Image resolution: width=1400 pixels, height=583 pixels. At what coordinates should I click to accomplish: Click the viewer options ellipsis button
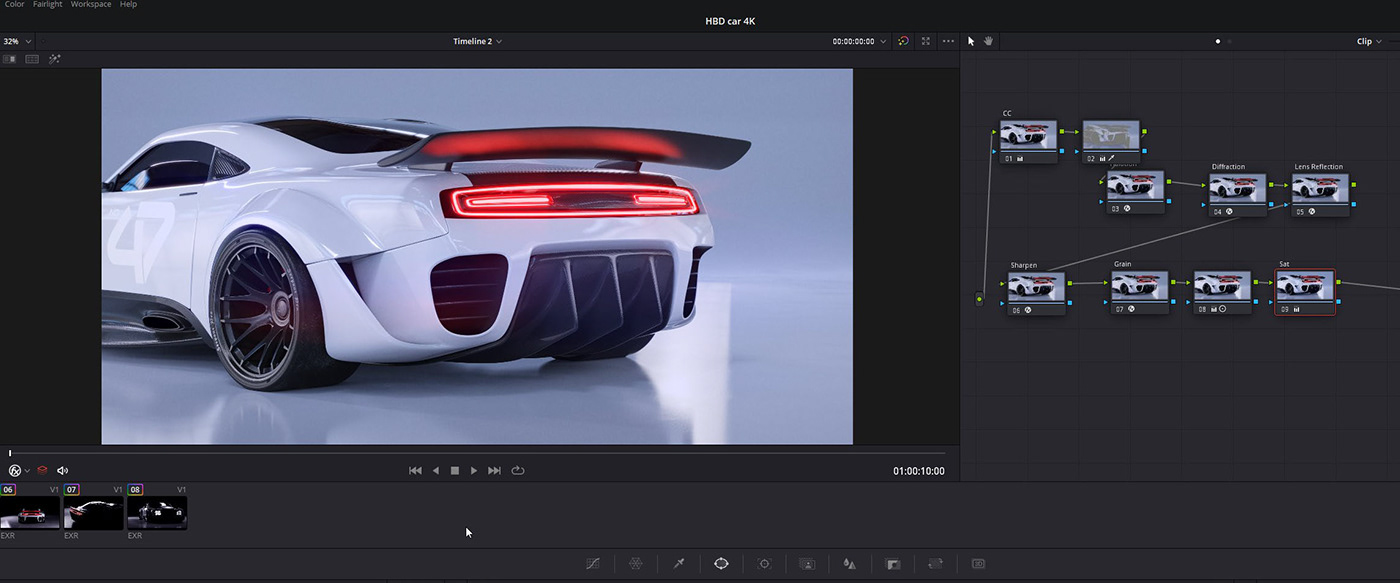947,41
